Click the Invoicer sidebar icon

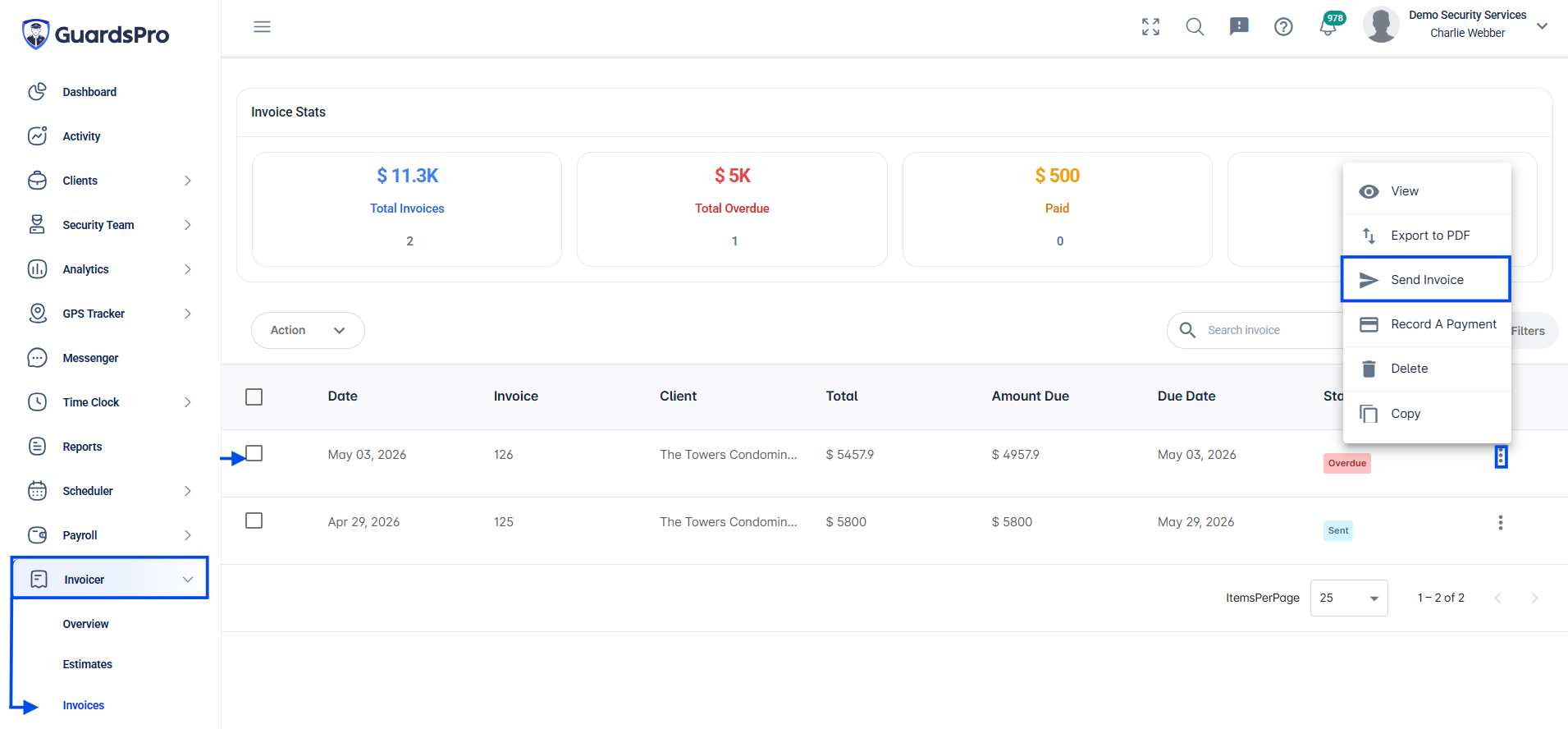pos(39,580)
